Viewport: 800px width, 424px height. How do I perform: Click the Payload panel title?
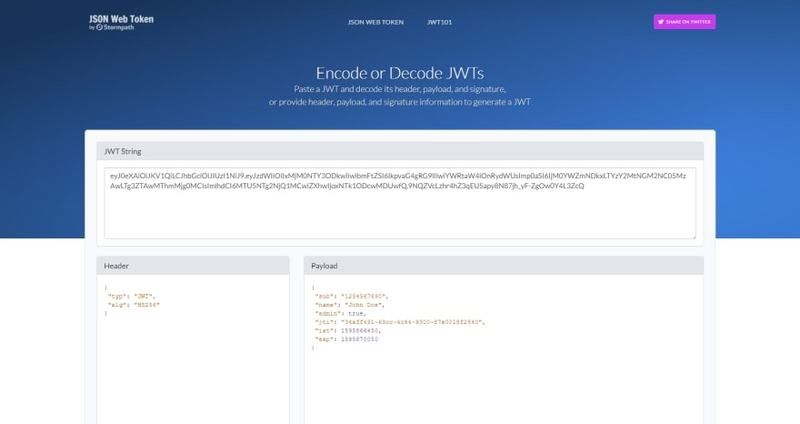point(325,266)
